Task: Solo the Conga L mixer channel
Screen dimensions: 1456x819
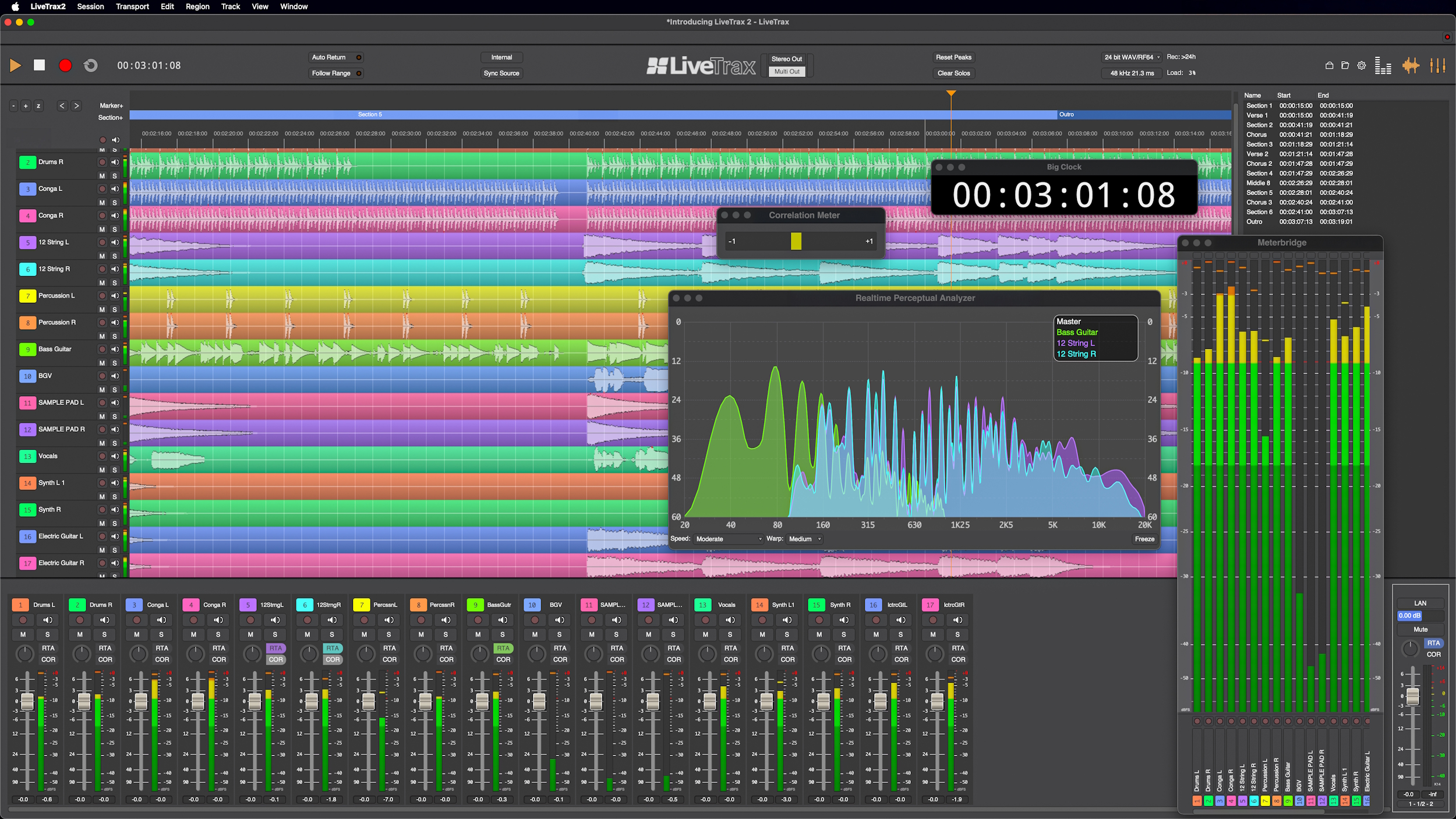Action: (161, 634)
